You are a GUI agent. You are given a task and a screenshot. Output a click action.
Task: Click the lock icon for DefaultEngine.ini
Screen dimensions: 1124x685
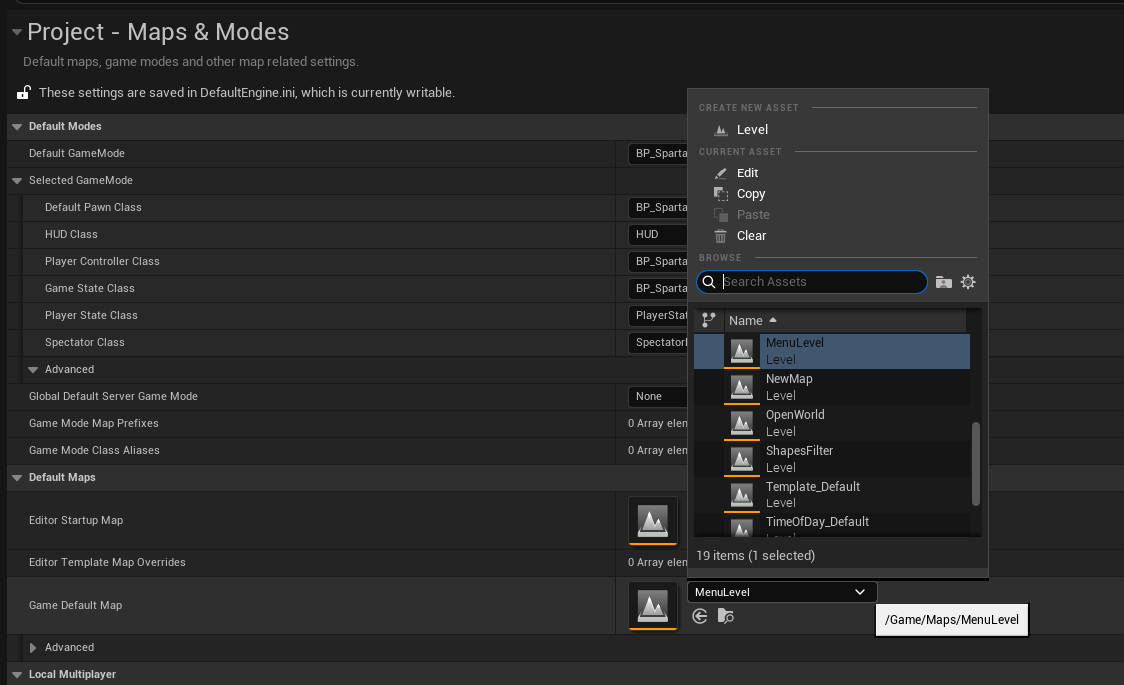tap(24, 92)
